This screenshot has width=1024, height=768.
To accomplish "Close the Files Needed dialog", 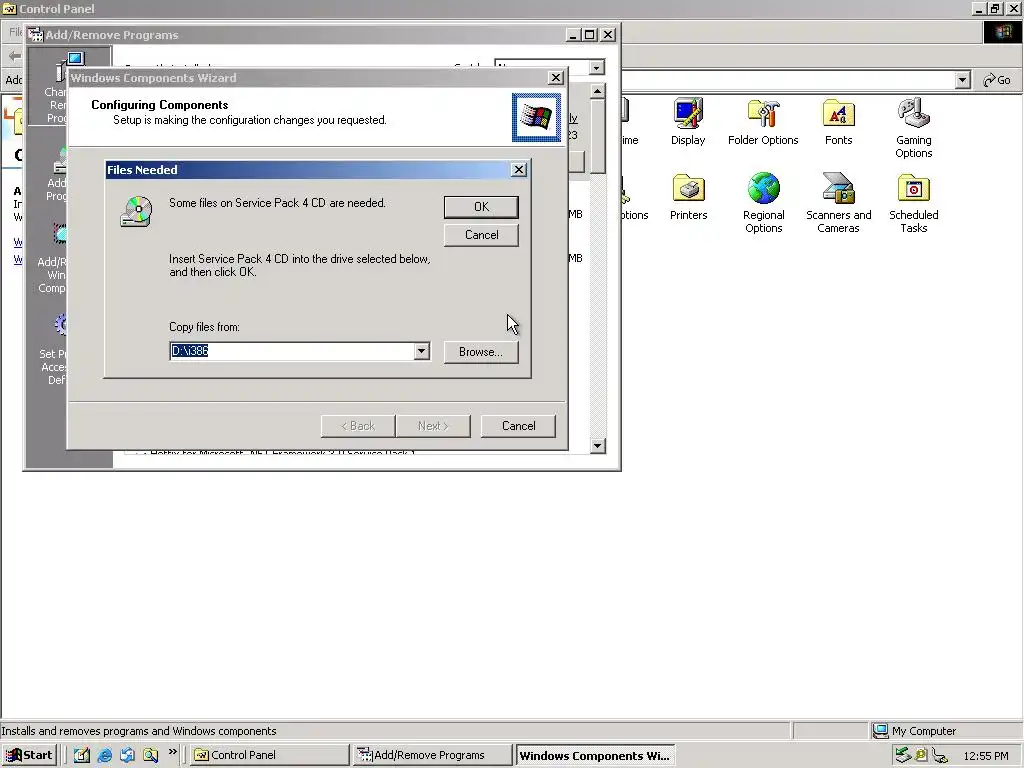I will click(519, 170).
